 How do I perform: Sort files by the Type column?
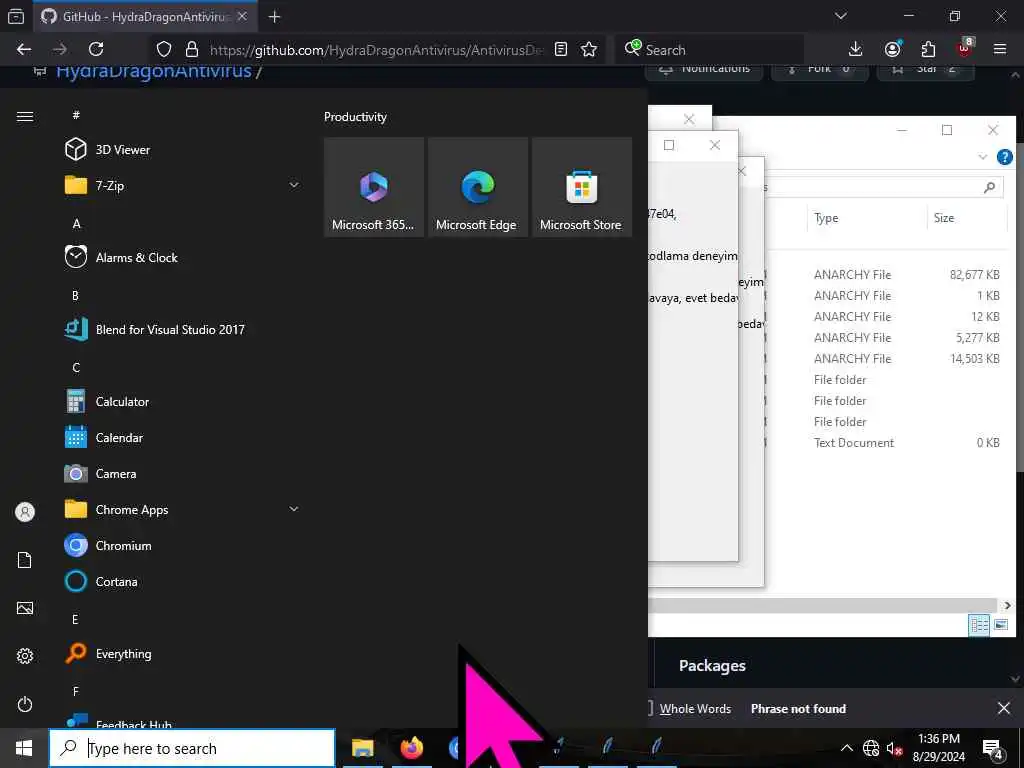(867, 218)
